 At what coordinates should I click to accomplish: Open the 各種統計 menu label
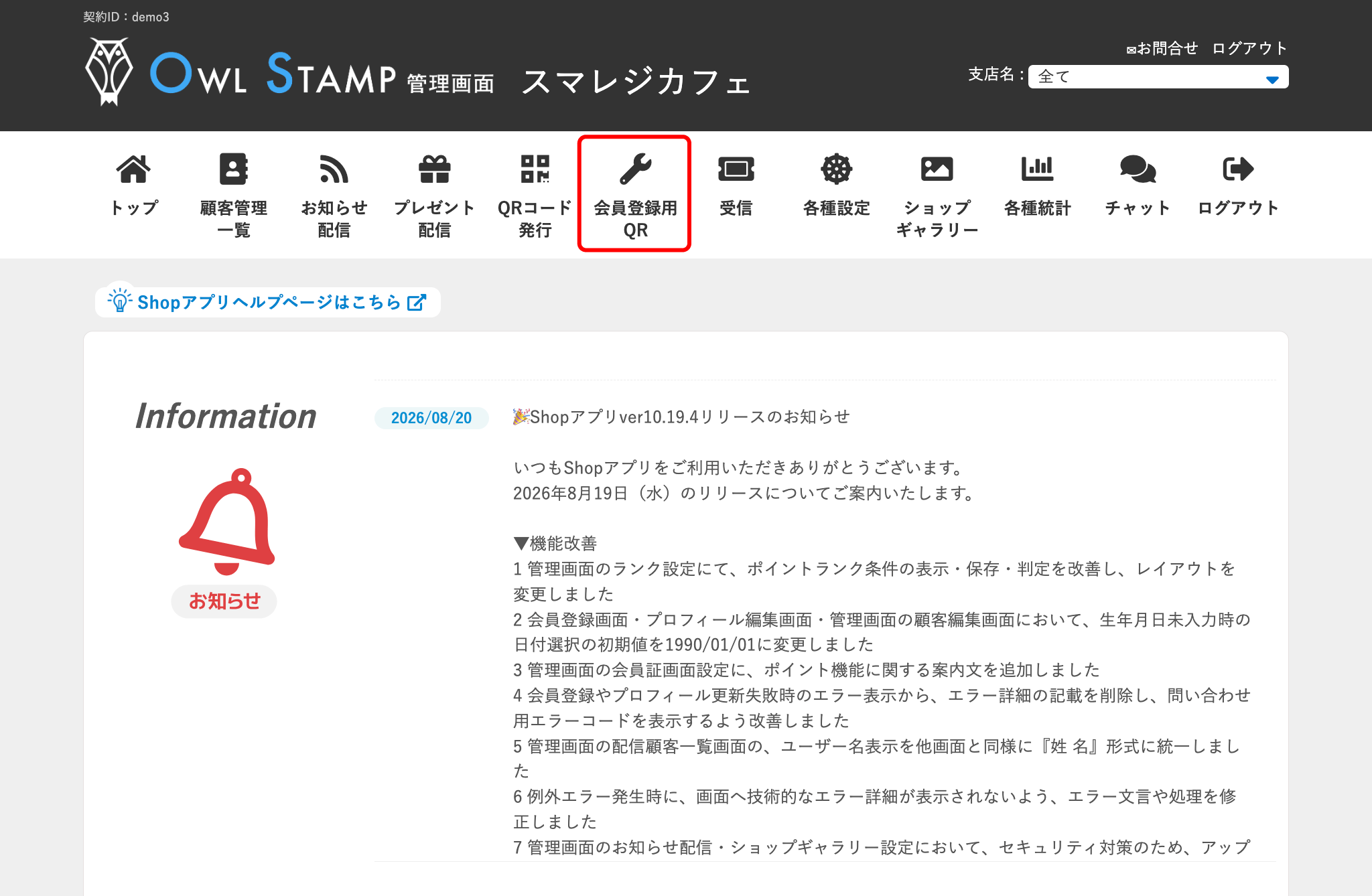click(x=1037, y=208)
